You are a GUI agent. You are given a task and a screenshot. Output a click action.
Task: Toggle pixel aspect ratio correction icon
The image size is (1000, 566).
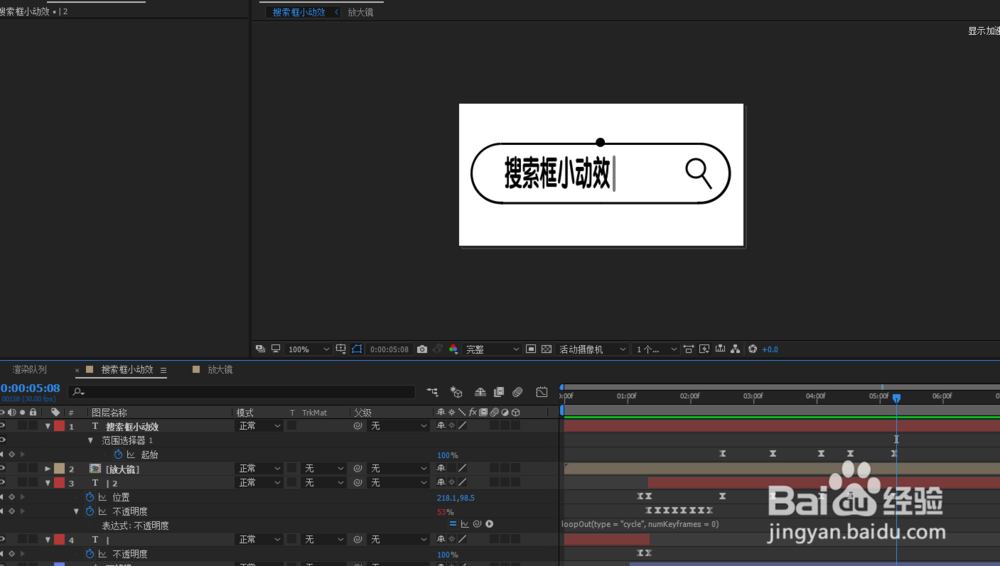(x=688, y=349)
